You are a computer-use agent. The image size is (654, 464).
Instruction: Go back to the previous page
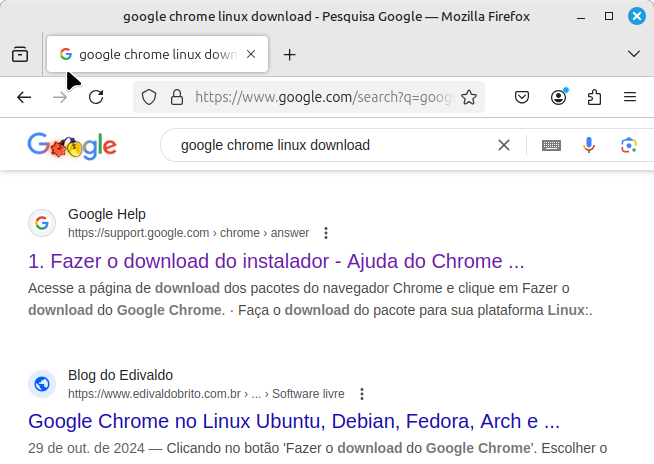pos(24,97)
